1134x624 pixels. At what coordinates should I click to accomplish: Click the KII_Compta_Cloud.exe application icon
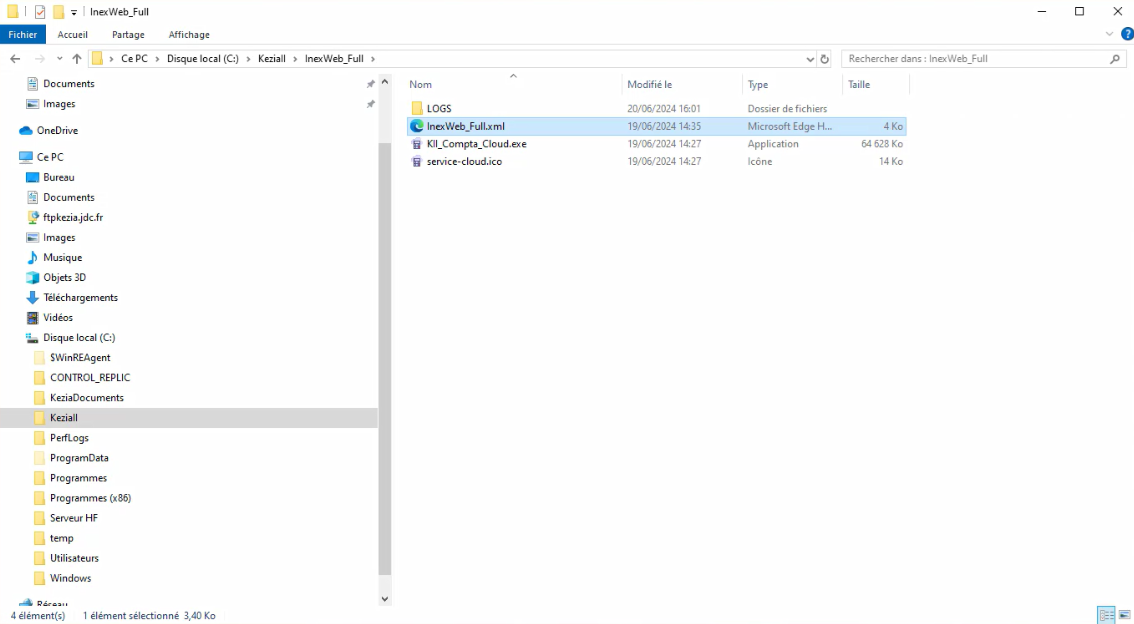tap(417, 144)
